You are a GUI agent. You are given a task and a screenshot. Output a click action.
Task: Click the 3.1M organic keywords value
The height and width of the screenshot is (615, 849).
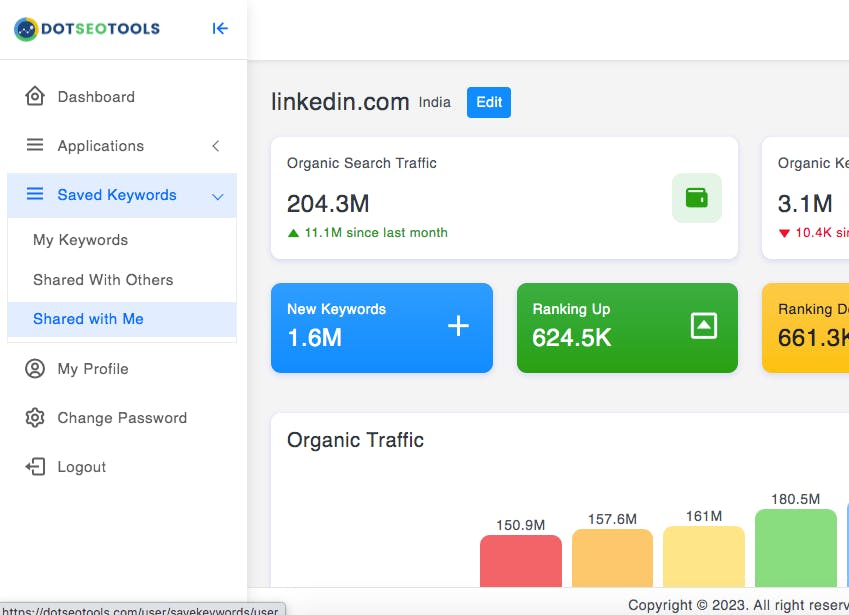(x=805, y=204)
